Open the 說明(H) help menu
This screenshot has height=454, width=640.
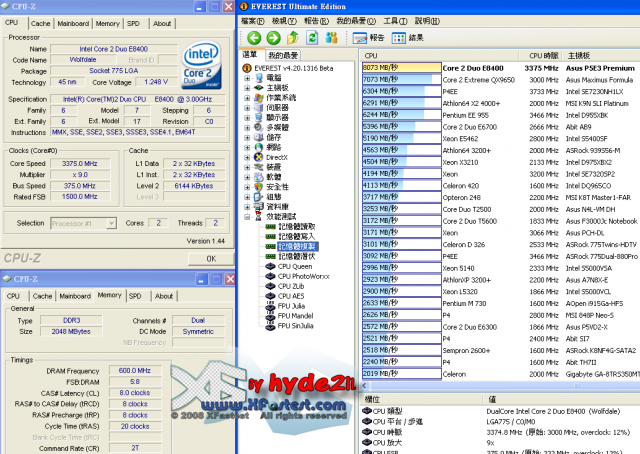point(427,21)
